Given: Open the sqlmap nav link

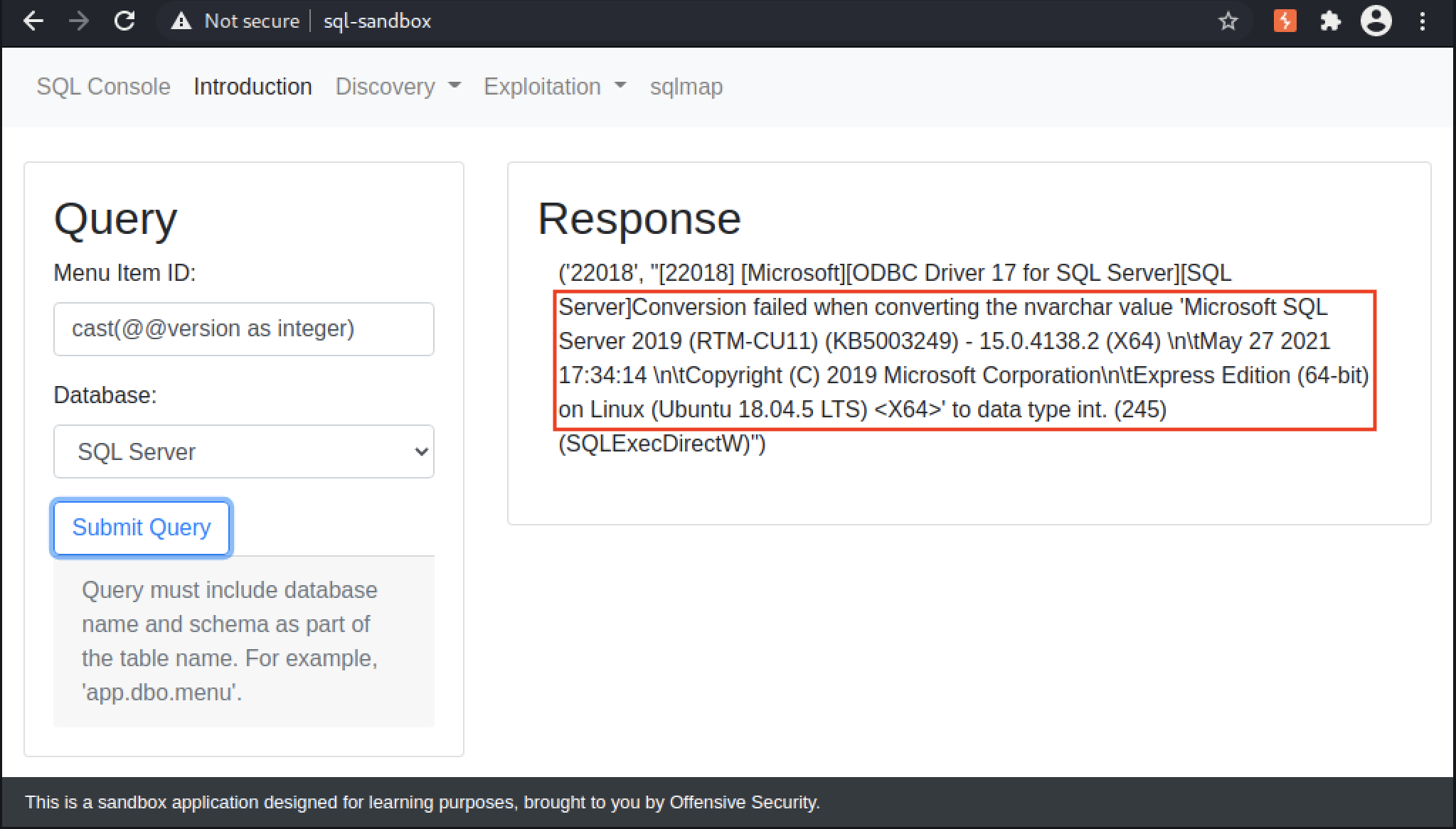Looking at the screenshot, I should coord(686,87).
